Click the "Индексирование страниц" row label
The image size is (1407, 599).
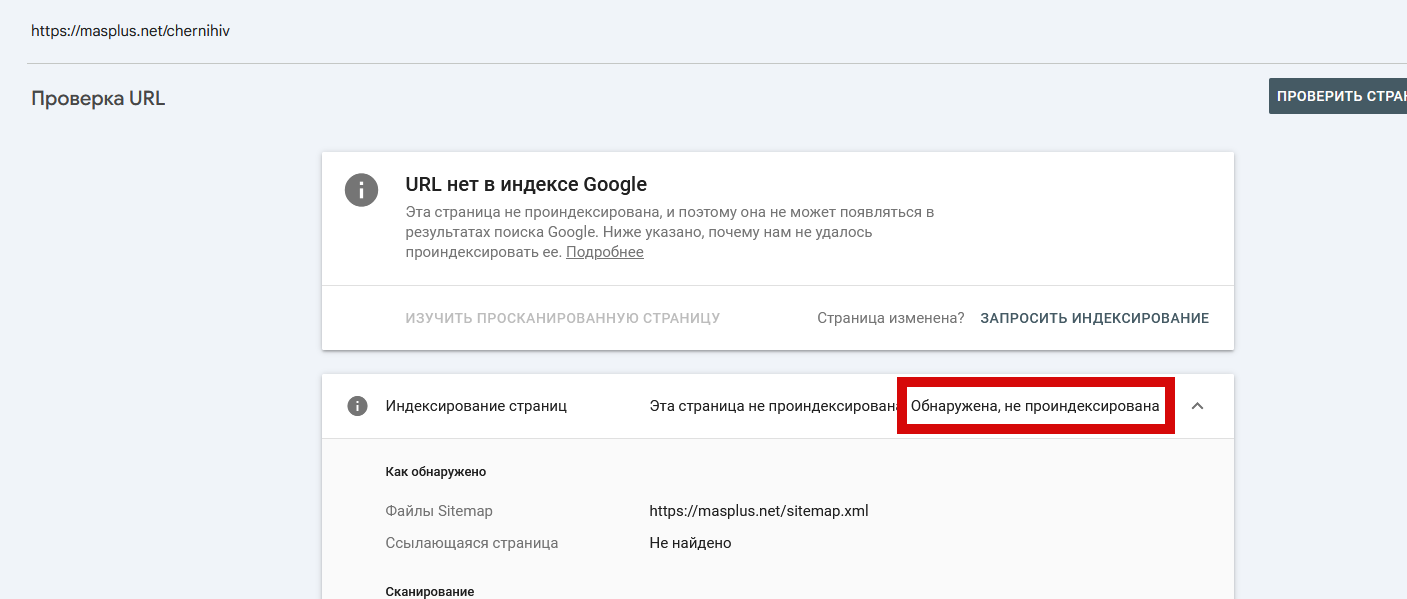pyautogui.click(x=476, y=406)
